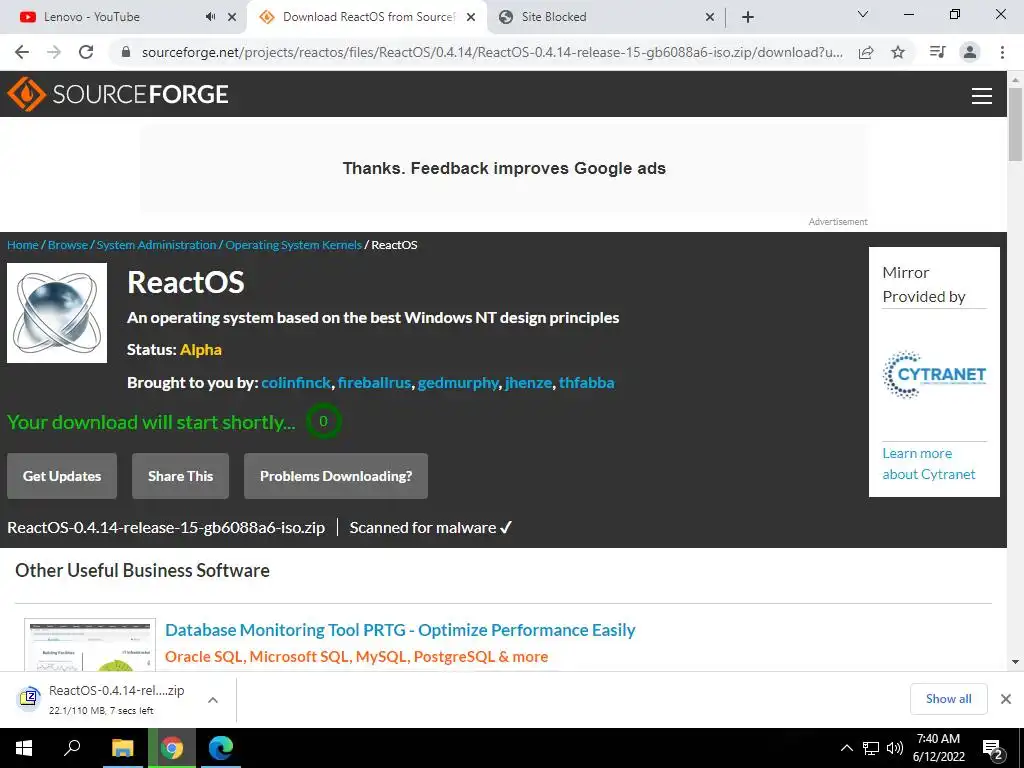Click the address bar URL
This screenshot has width=1024, height=768.
pos(492,52)
